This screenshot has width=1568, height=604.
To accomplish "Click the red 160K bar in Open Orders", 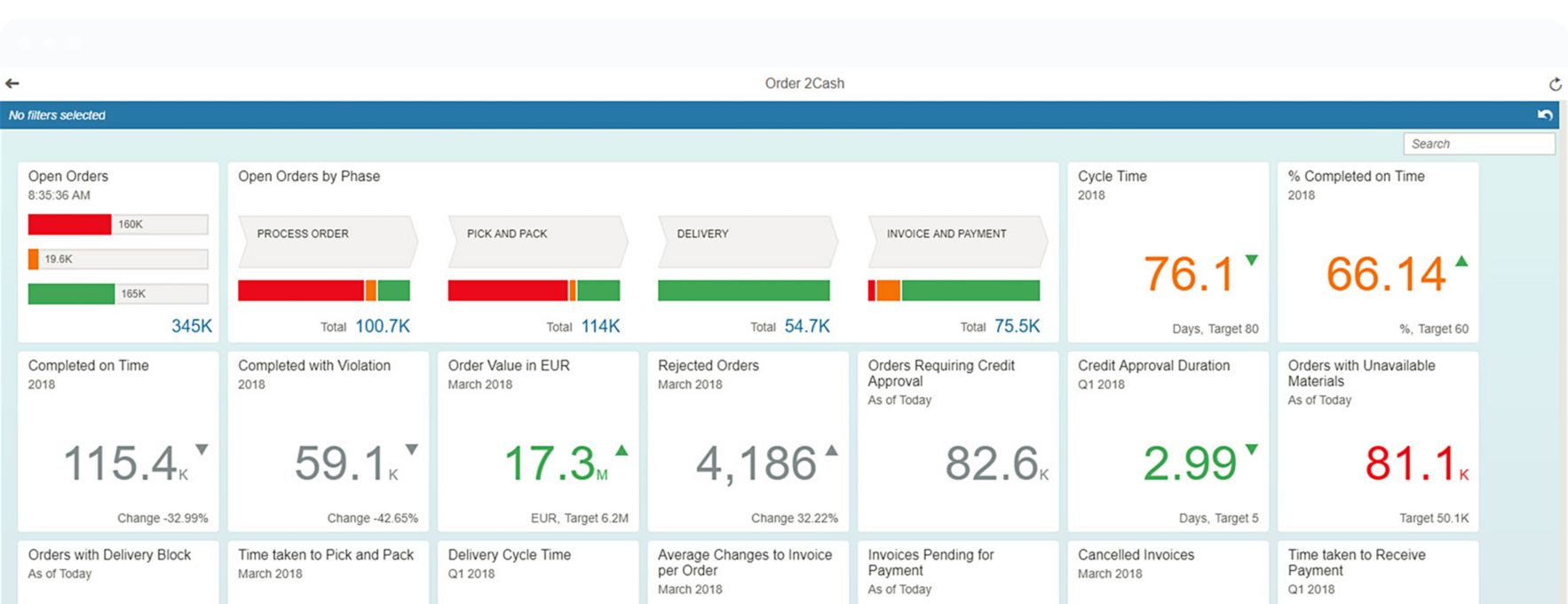I will point(69,225).
